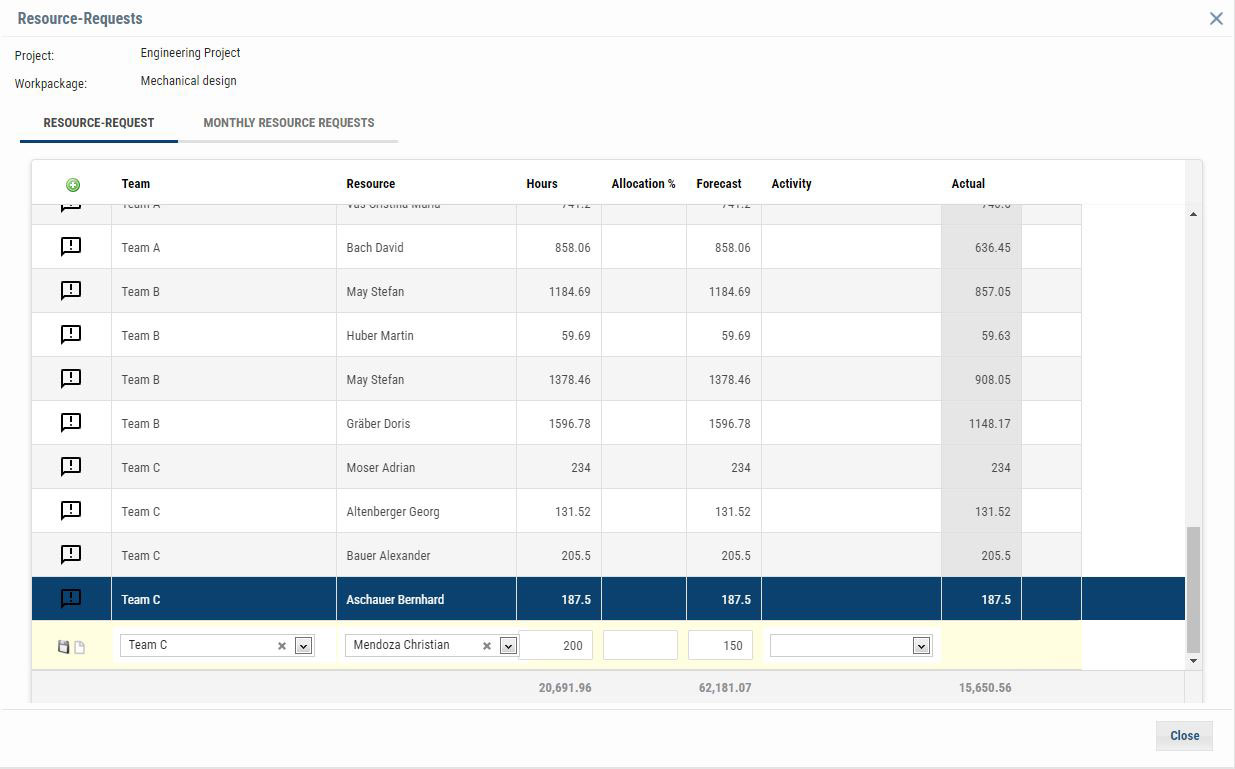1235x769 pixels.
Task: Expand the Activity dropdown in edit row
Action: 921,646
